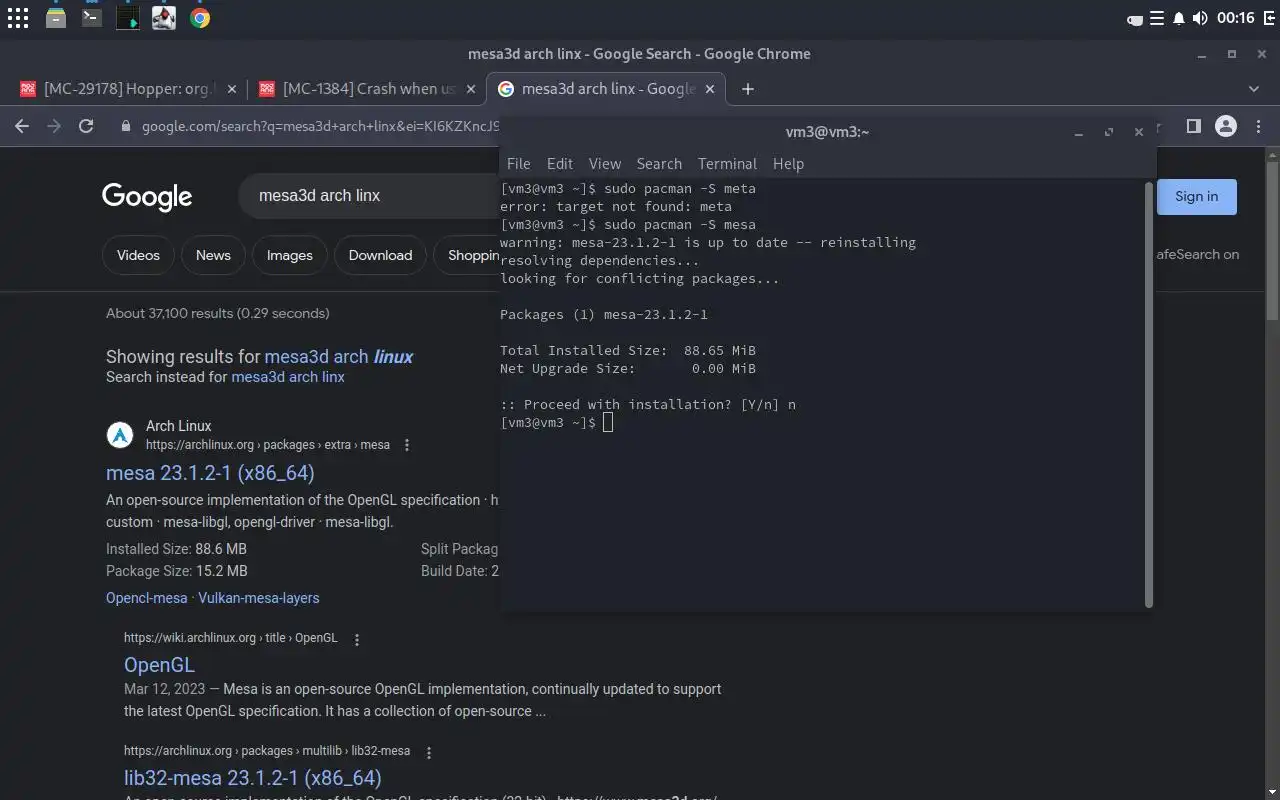Image resolution: width=1280 pixels, height=800 pixels.
Task: Open more options for wiki.archlinux.org result
Action: [x=357, y=639]
